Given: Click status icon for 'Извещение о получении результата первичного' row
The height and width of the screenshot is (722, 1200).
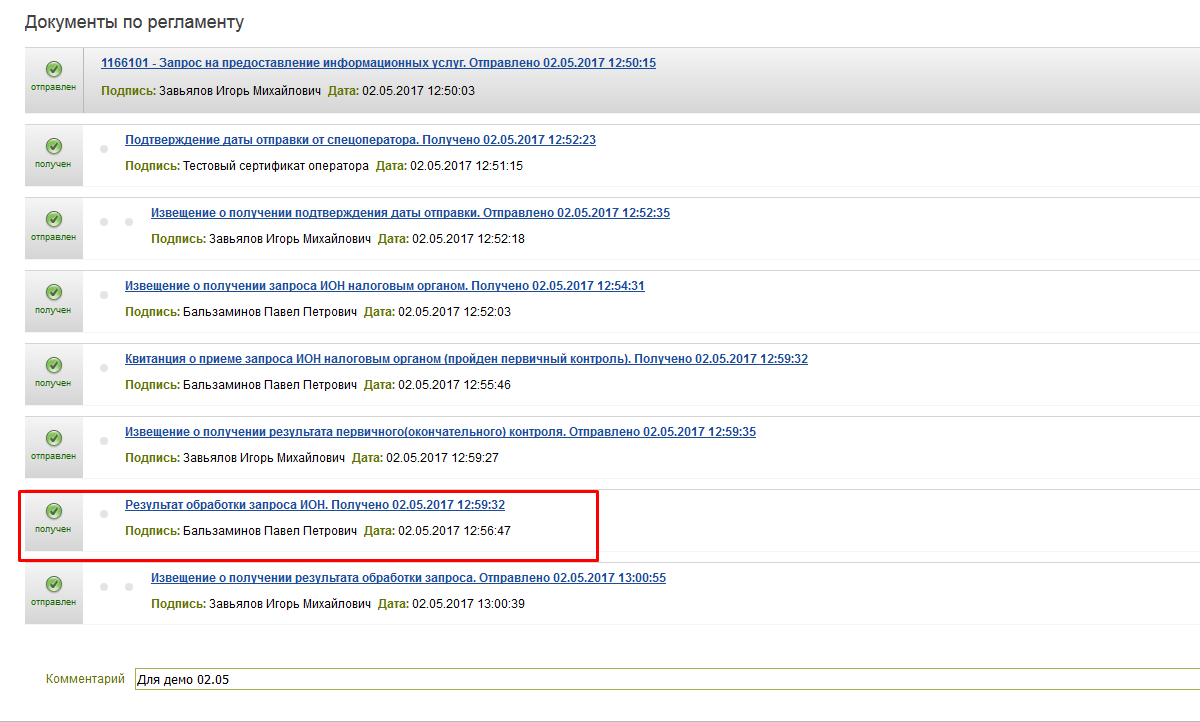Looking at the screenshot, I should pyautogui.click(x=54, y=438).
